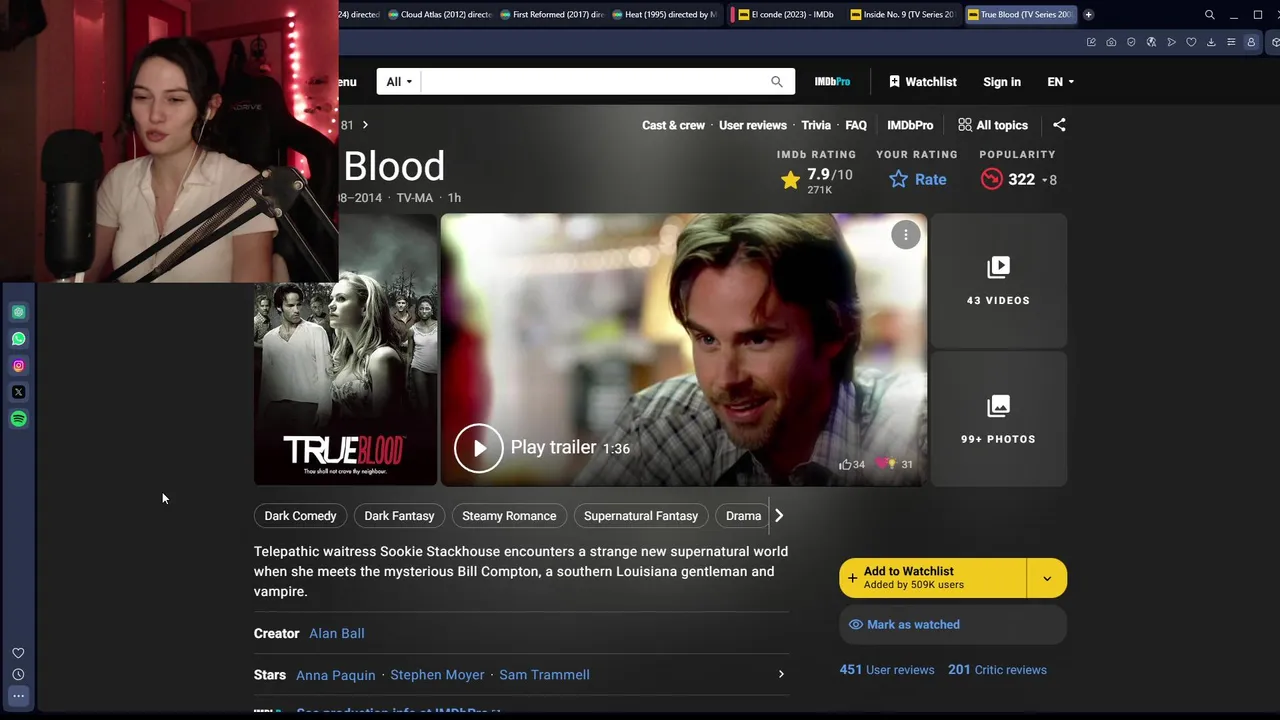This screenshot has width=1280, height=720.
Task: Click the popularity trending icon
Action: pos(991,179)
